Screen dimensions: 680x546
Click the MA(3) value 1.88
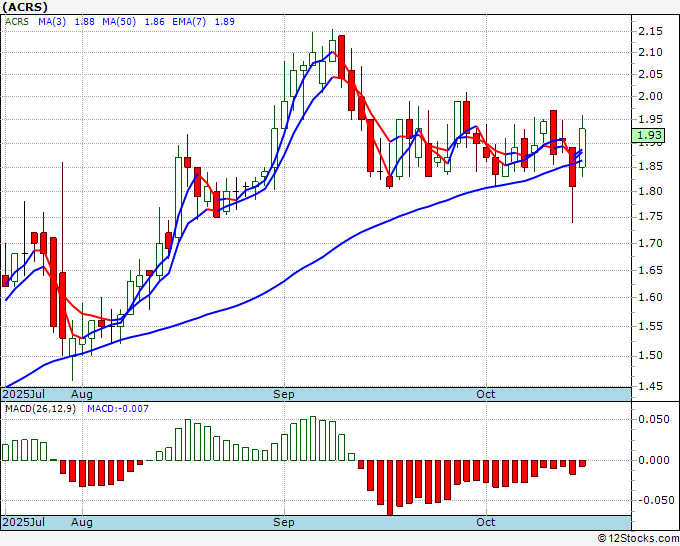pyautogui.click(x=85, y=22)
